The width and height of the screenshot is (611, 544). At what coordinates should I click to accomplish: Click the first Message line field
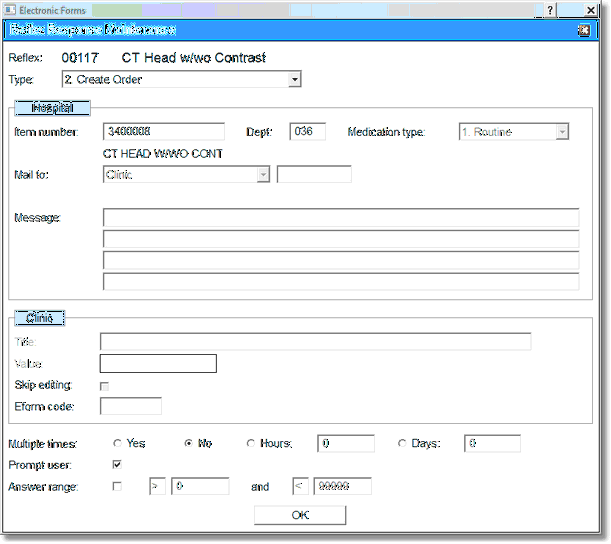(x=341, y=217)
